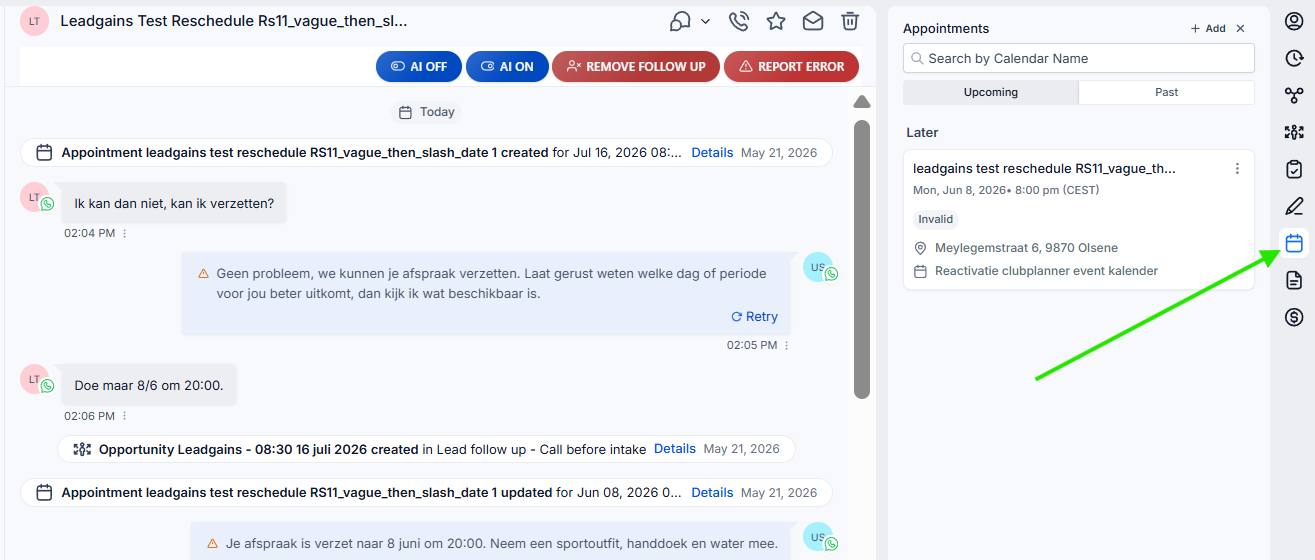
Task: Click the Invalid status badge
Action: (x=936, y=219)
